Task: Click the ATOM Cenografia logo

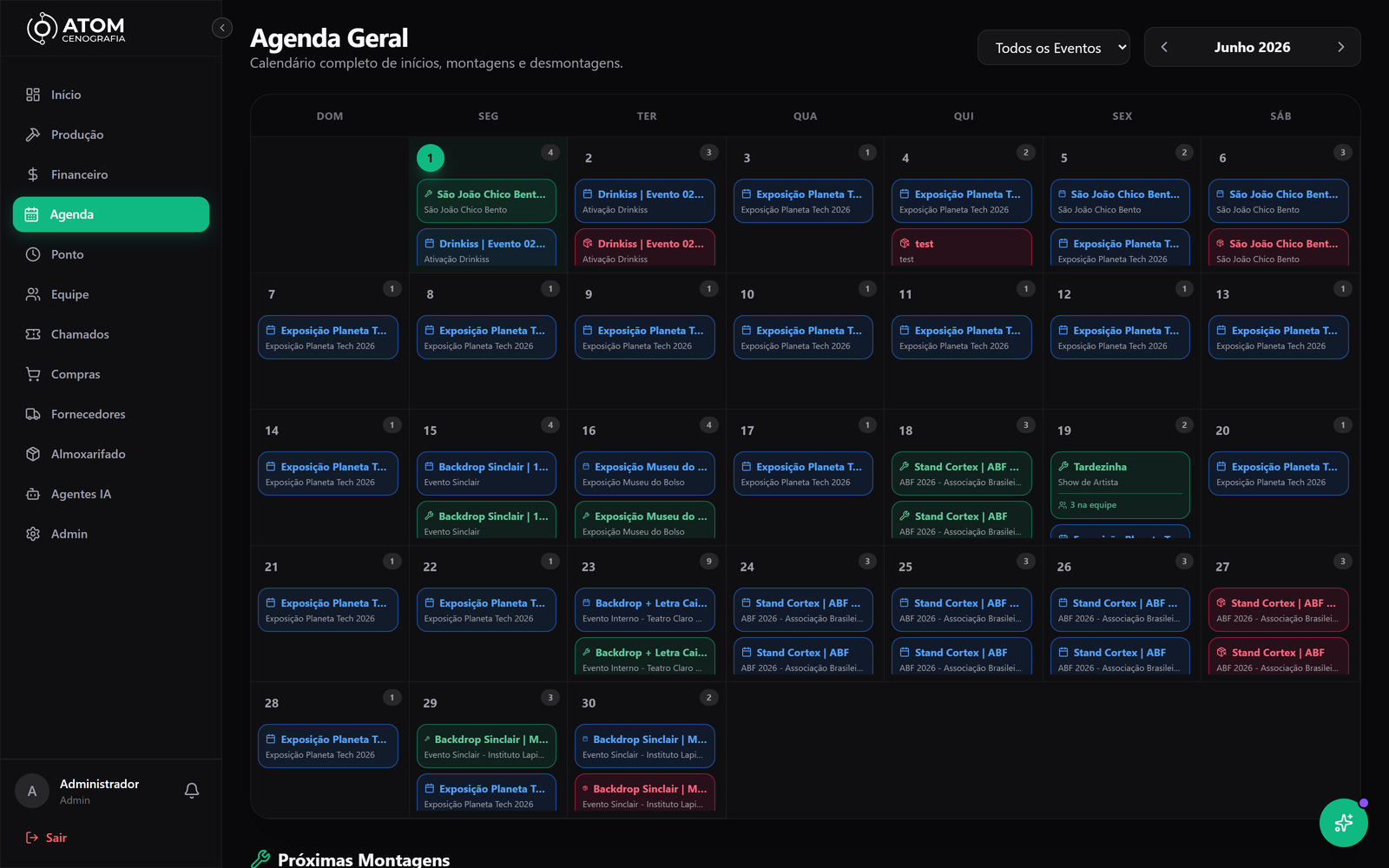Action: click(x=76, y=29)
